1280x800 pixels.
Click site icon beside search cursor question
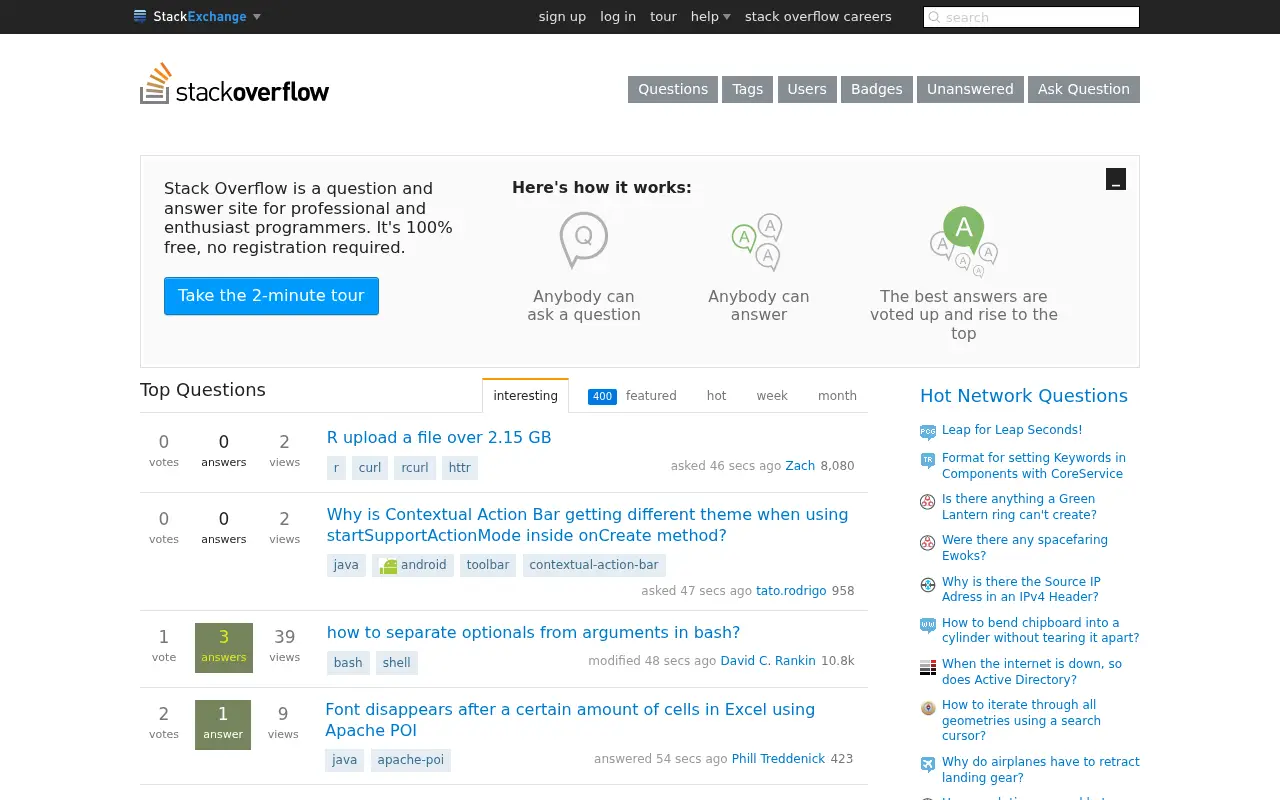(928, 707)
